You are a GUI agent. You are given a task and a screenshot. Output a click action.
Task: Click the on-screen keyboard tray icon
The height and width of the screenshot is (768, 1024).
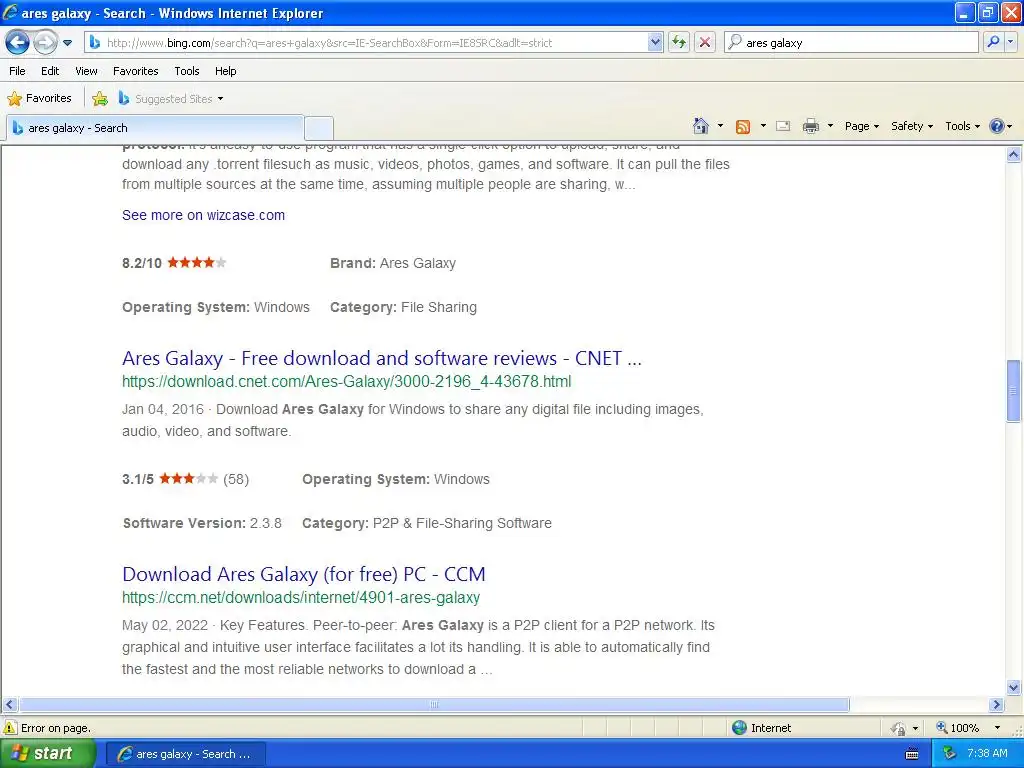point(912,754)
